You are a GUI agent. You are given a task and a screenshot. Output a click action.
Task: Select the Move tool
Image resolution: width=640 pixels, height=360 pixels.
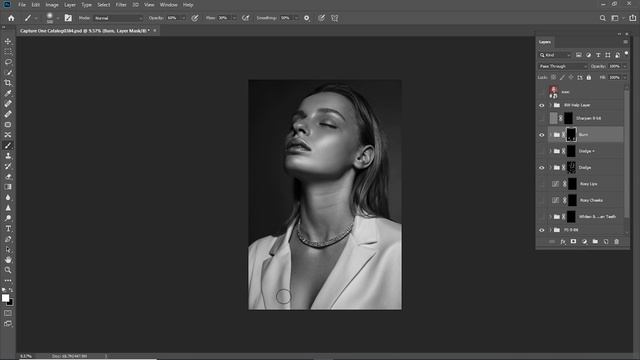(x=8, y=41)
